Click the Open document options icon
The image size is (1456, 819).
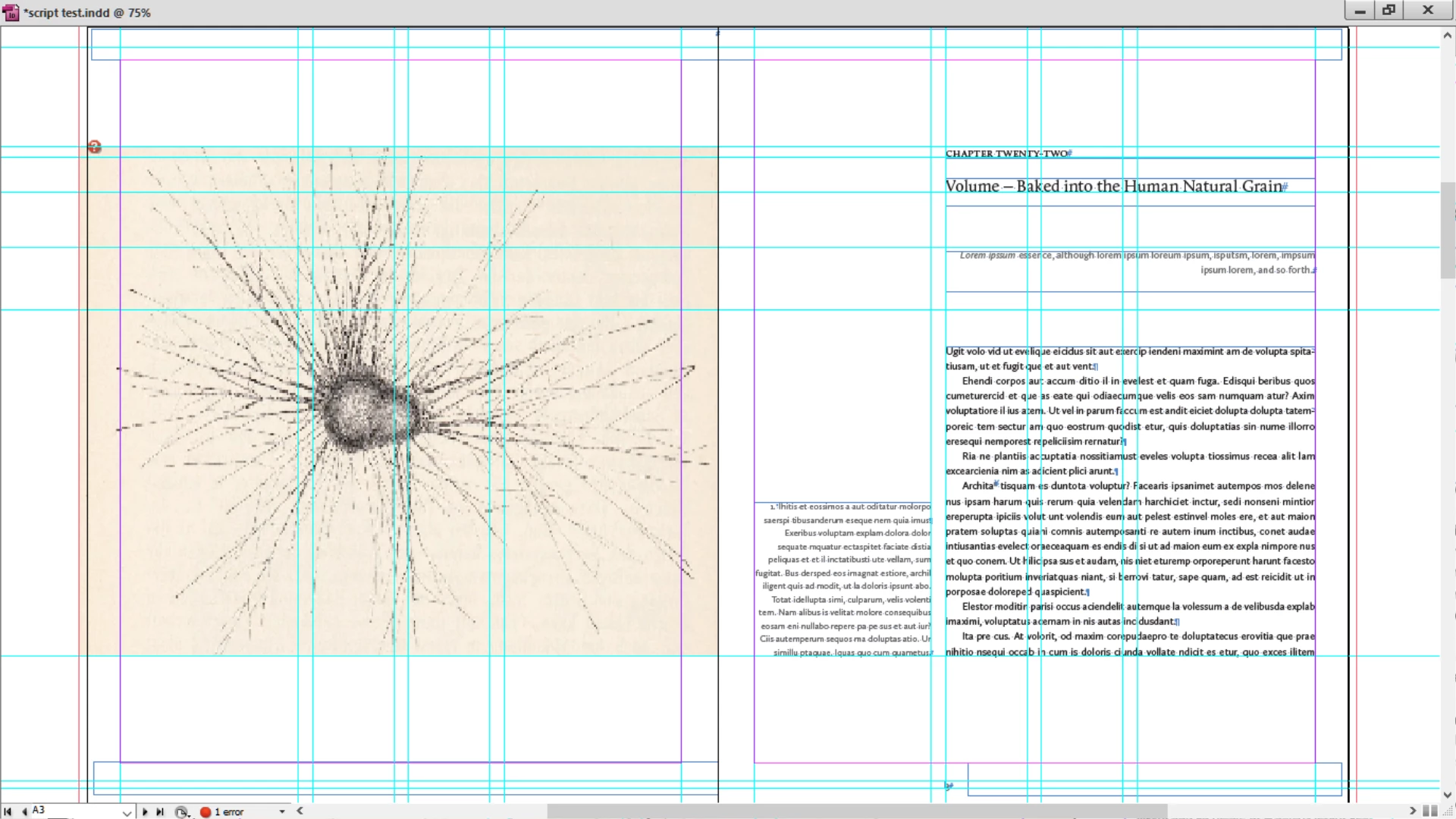coord(181,812)
